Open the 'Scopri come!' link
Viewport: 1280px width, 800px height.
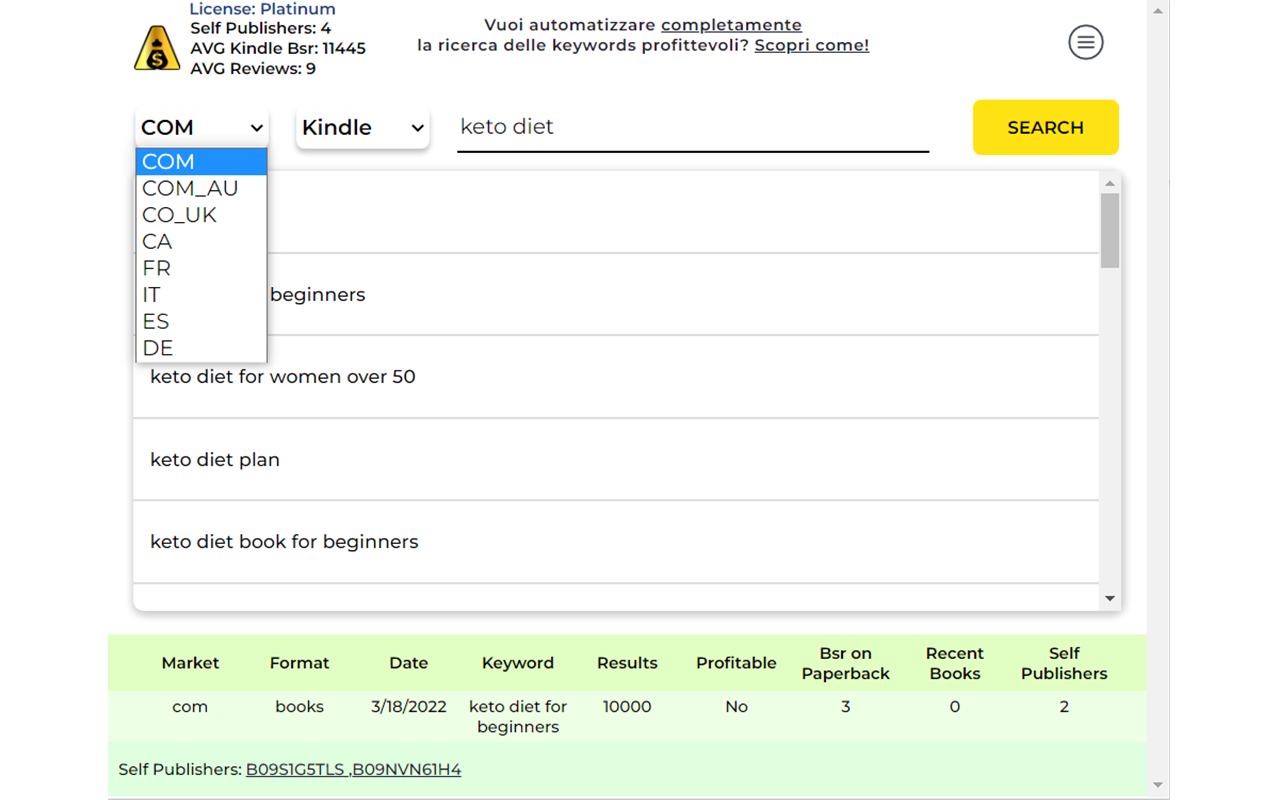click(811, 45)
